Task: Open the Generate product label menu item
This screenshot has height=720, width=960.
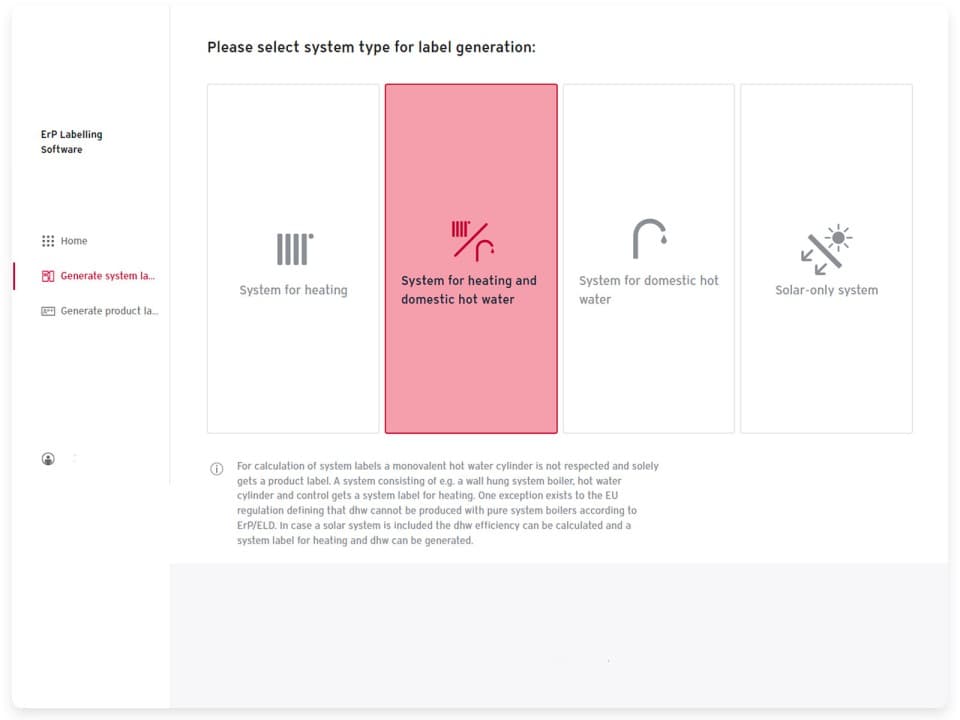Action: click(109, 311)
